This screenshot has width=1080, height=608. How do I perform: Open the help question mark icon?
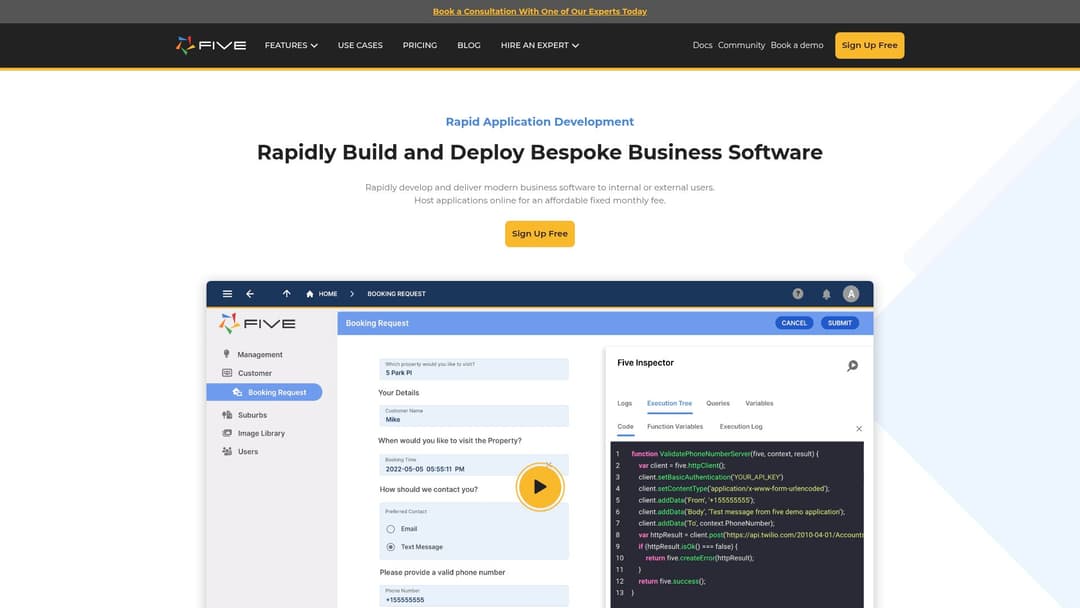[x=798, y=294]
